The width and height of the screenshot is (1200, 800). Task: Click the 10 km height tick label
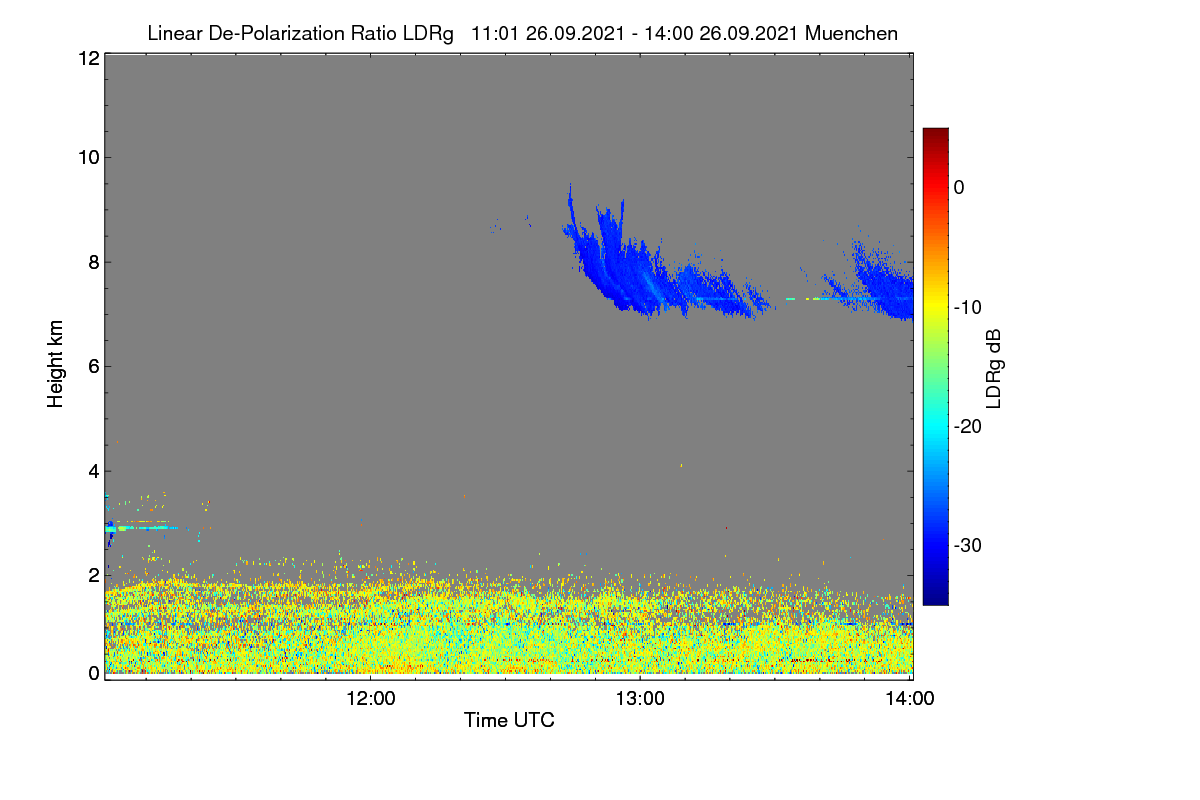coord(88,157)
